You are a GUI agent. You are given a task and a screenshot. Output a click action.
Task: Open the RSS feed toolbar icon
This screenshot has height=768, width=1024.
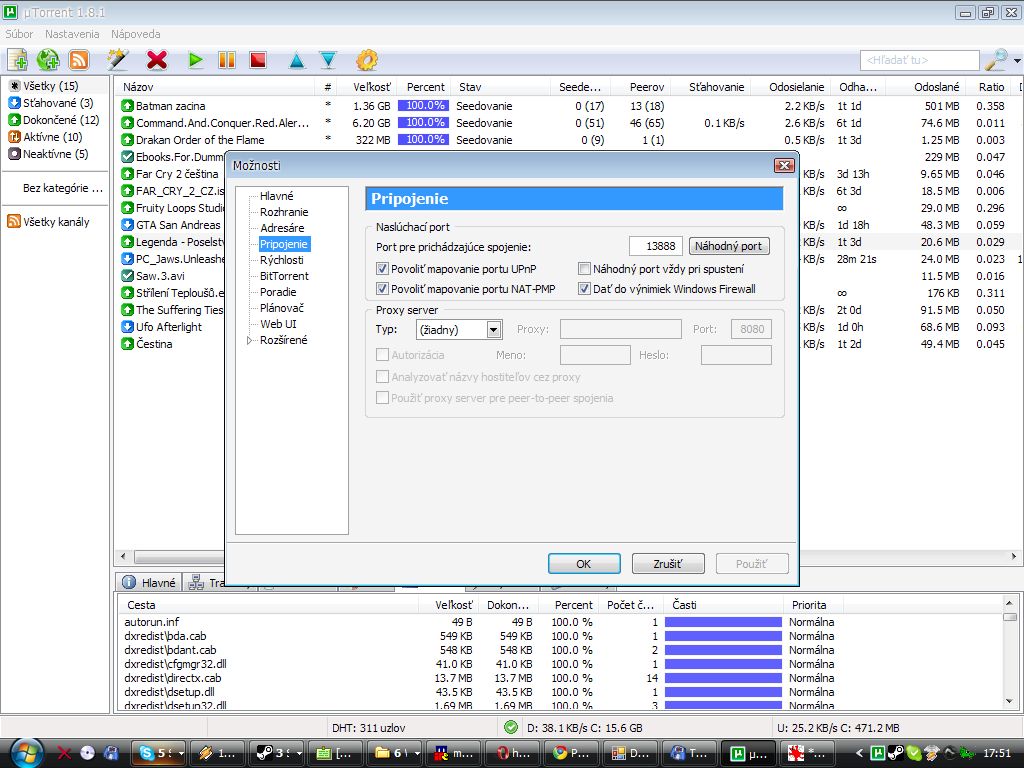tap(79, 60)
